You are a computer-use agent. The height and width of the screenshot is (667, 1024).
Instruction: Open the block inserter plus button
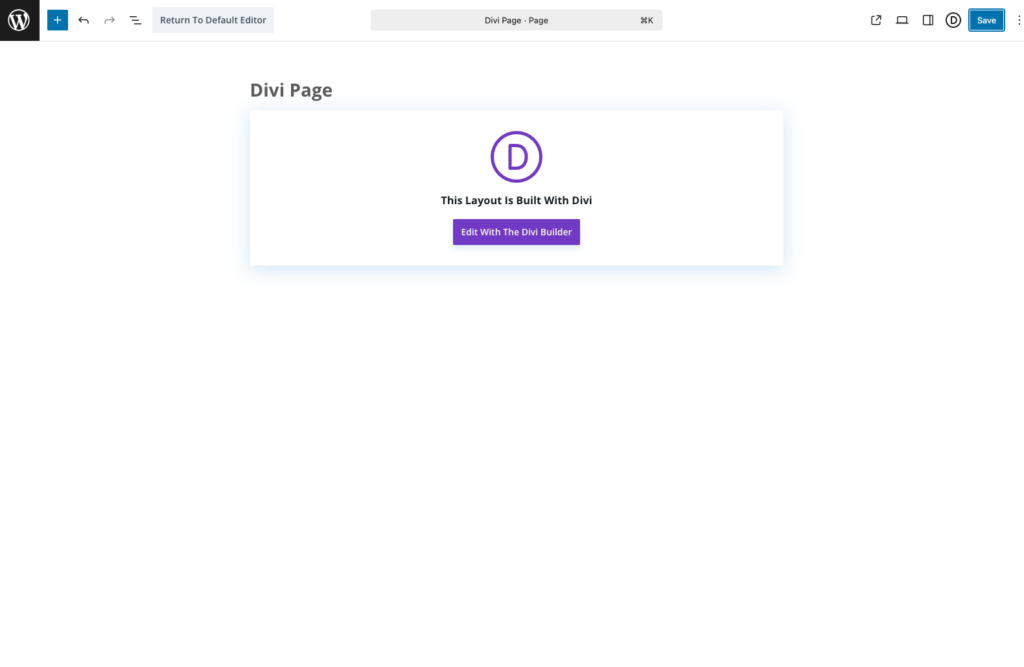[x=57, y=20]
